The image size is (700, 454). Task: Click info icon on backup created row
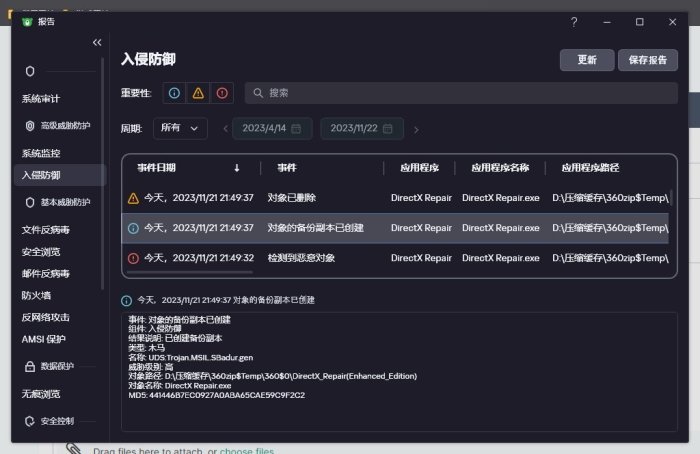point(133,228)
